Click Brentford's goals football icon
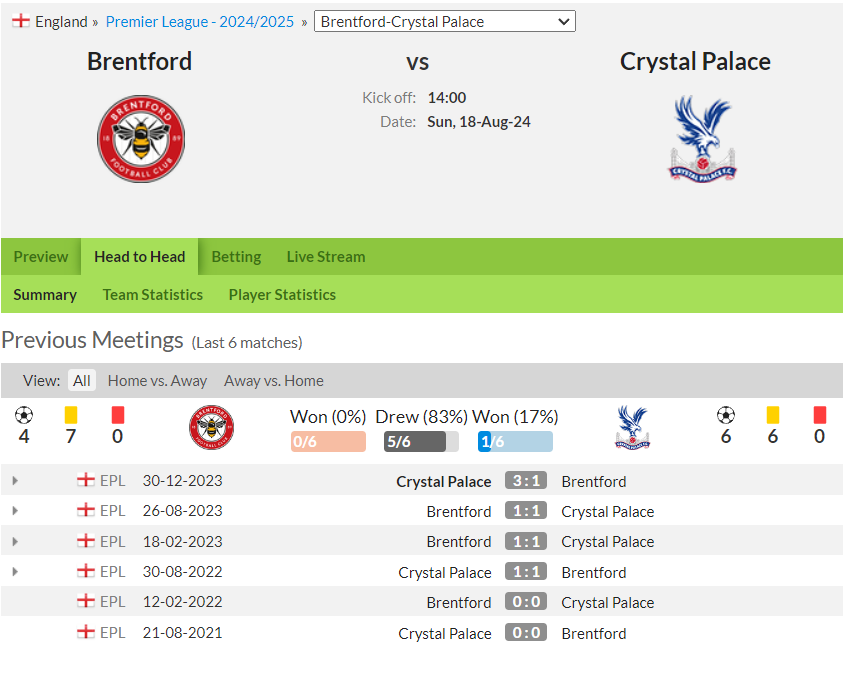Image resolution: width=845 pixels, height=677 pixels. coord(24,415)
